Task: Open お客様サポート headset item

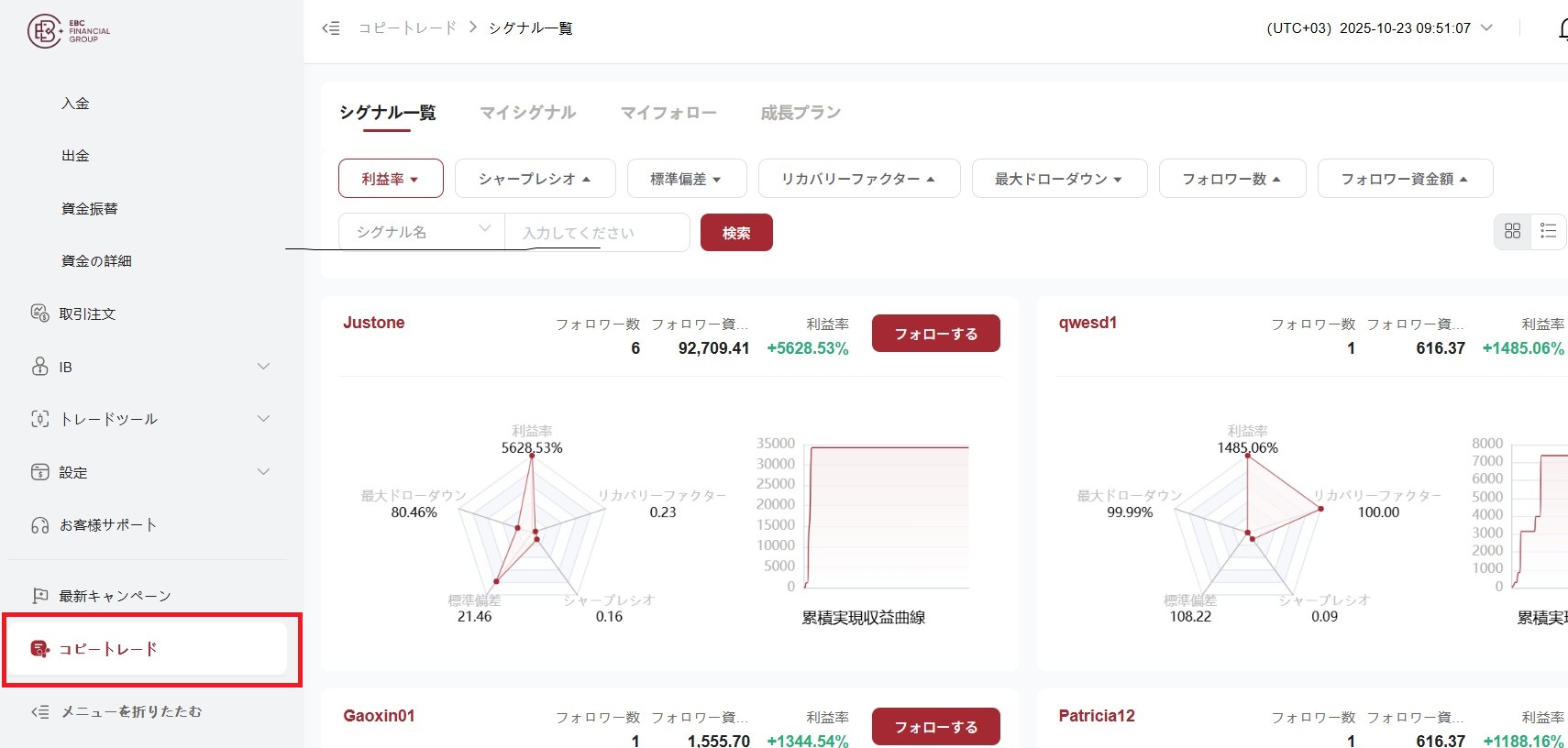Action: coord(107,525)
